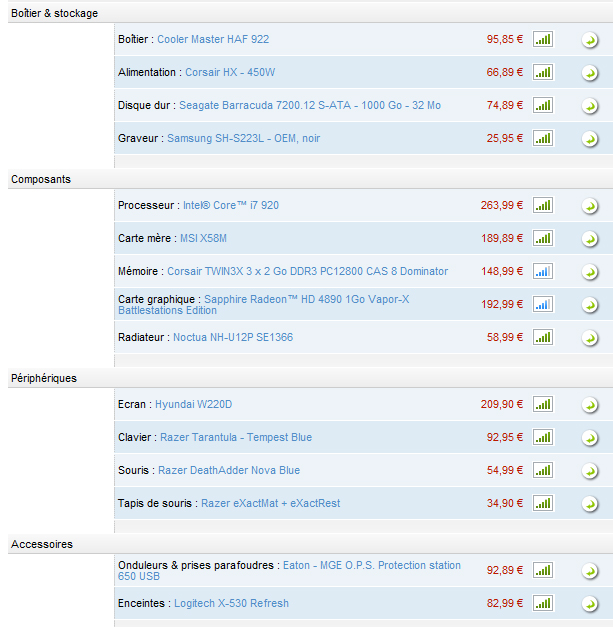Click the arrow icon next to Samsung SH-S223L

coord(590,139)
